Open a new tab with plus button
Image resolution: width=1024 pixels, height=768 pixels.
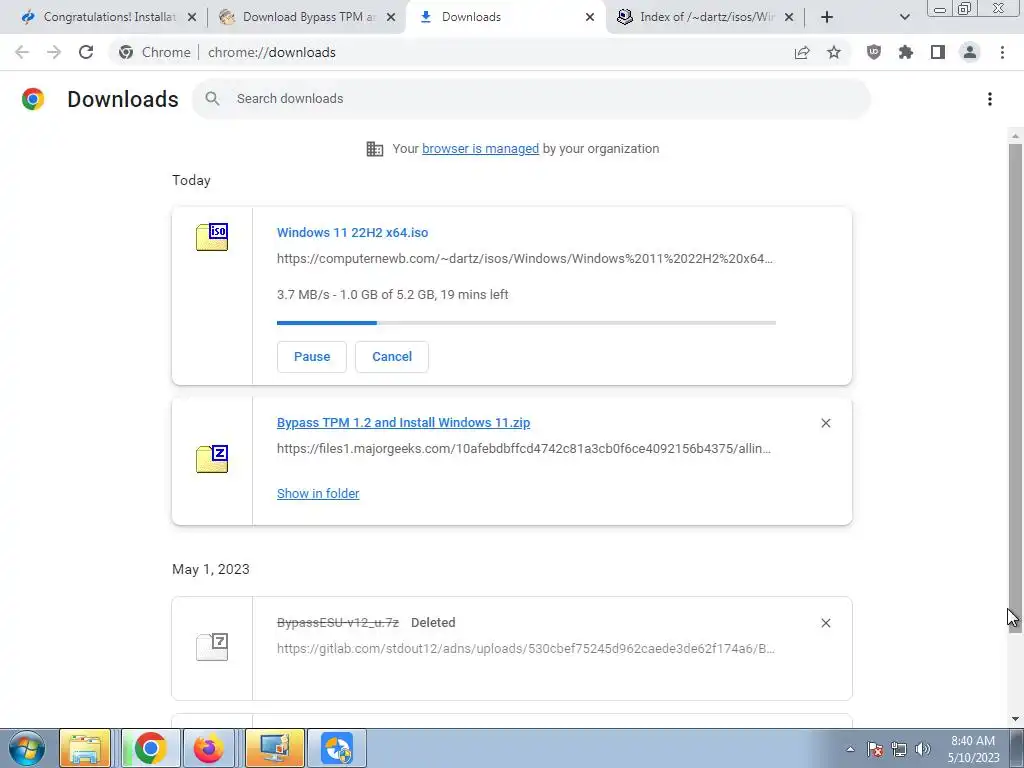(827, 17)
